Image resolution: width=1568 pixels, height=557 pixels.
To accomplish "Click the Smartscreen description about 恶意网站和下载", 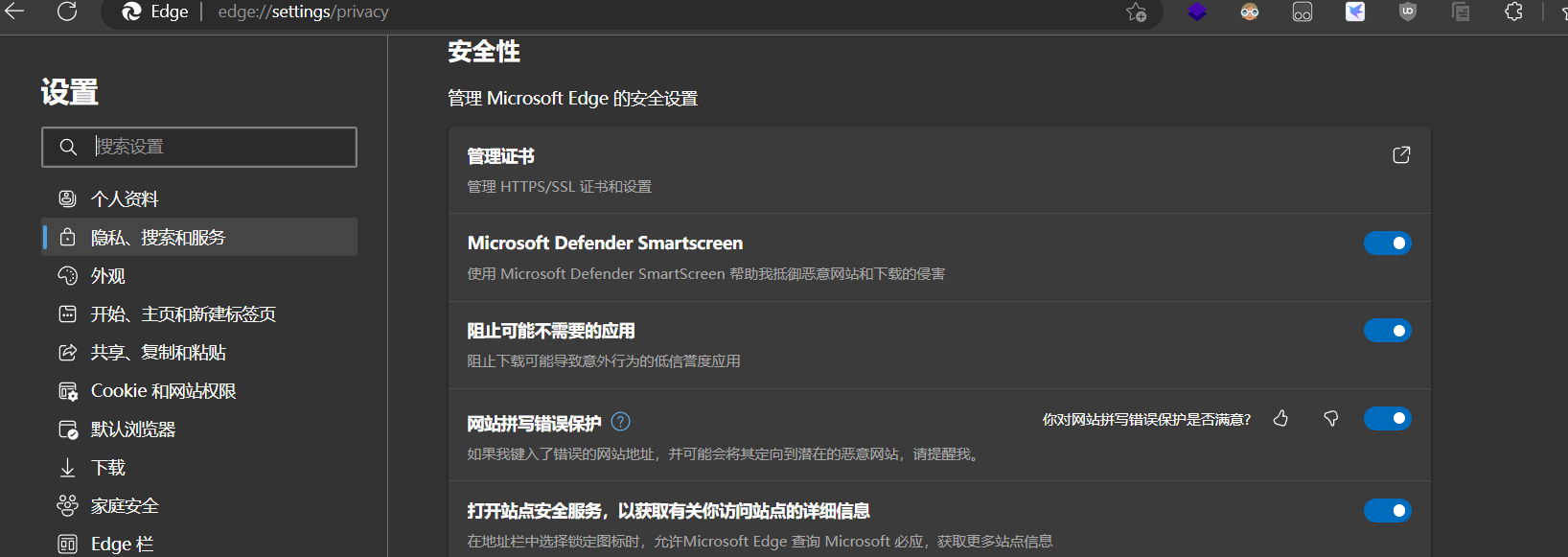I will (x=706, y=274).
